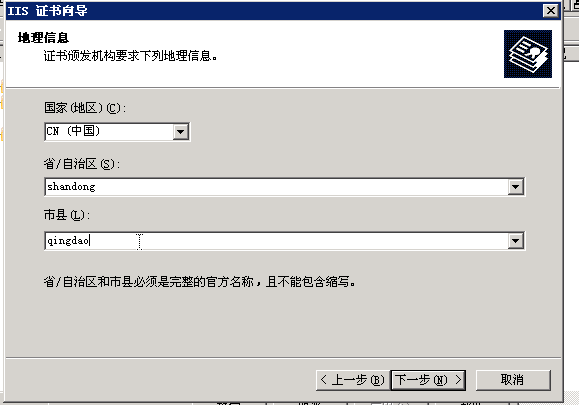
Task: Go back with 上一步(B) button
Action: coord(353,380)
